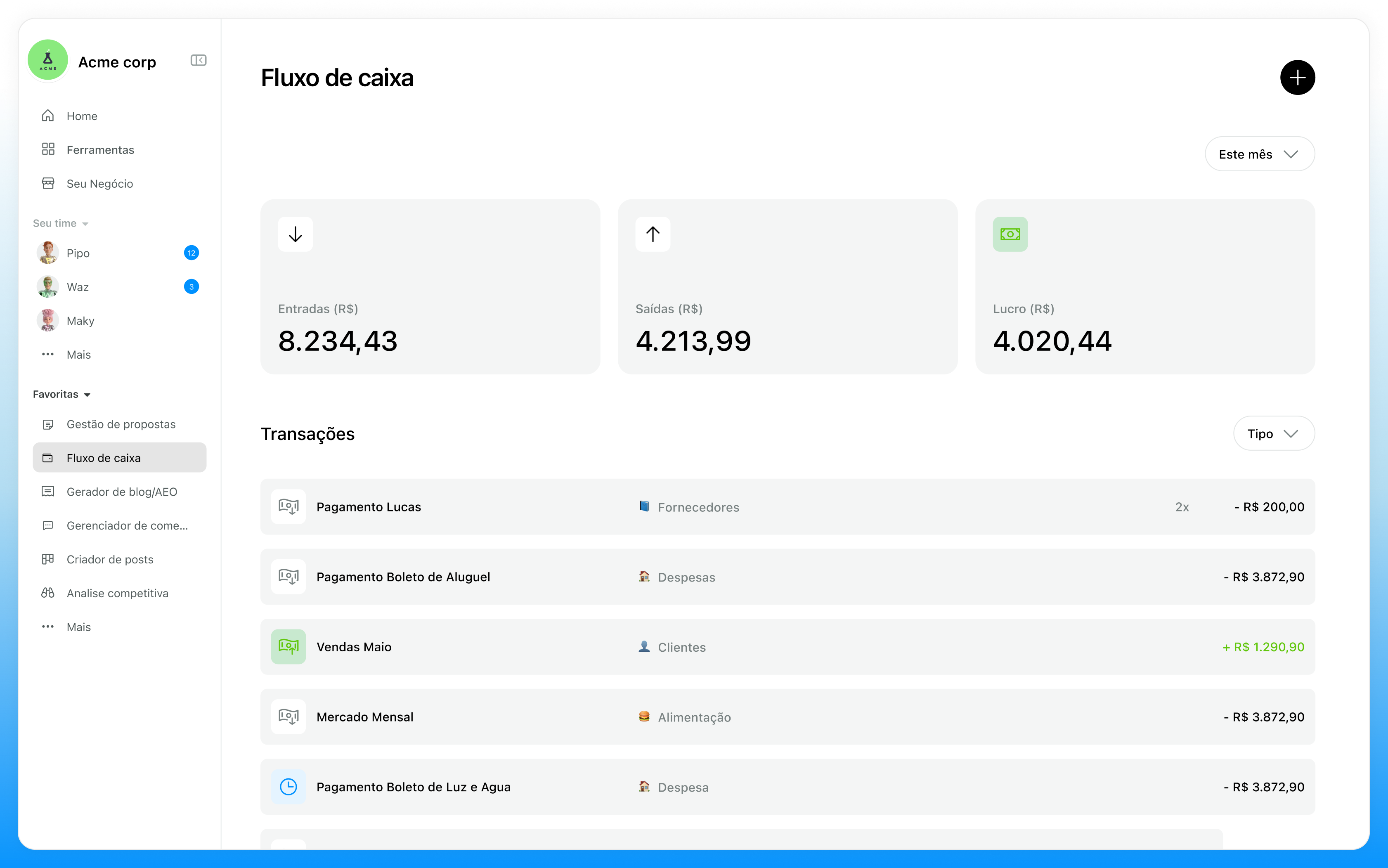Open Gestão de propostas
The width and height of the screenshot is (1388, 868).
[x=119, y=424]
